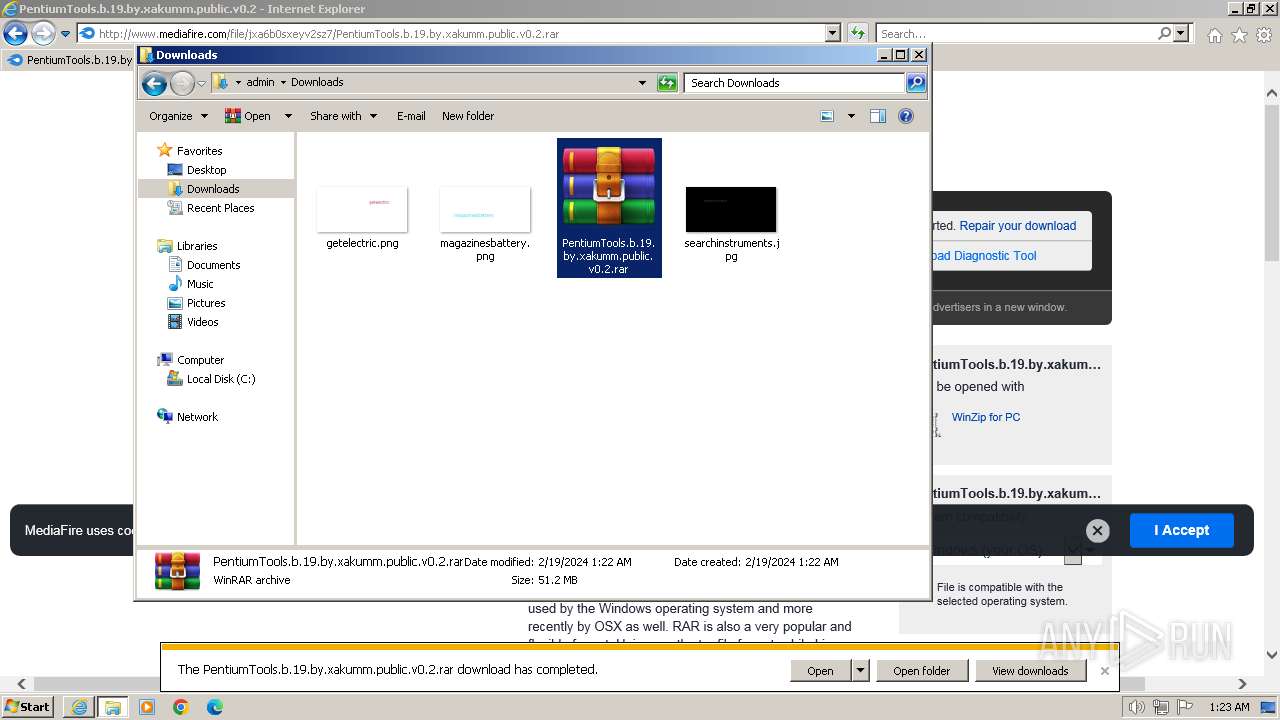The image size is (1280, 720).
Task: Toggle the preview pane icon
Action: 877,116
